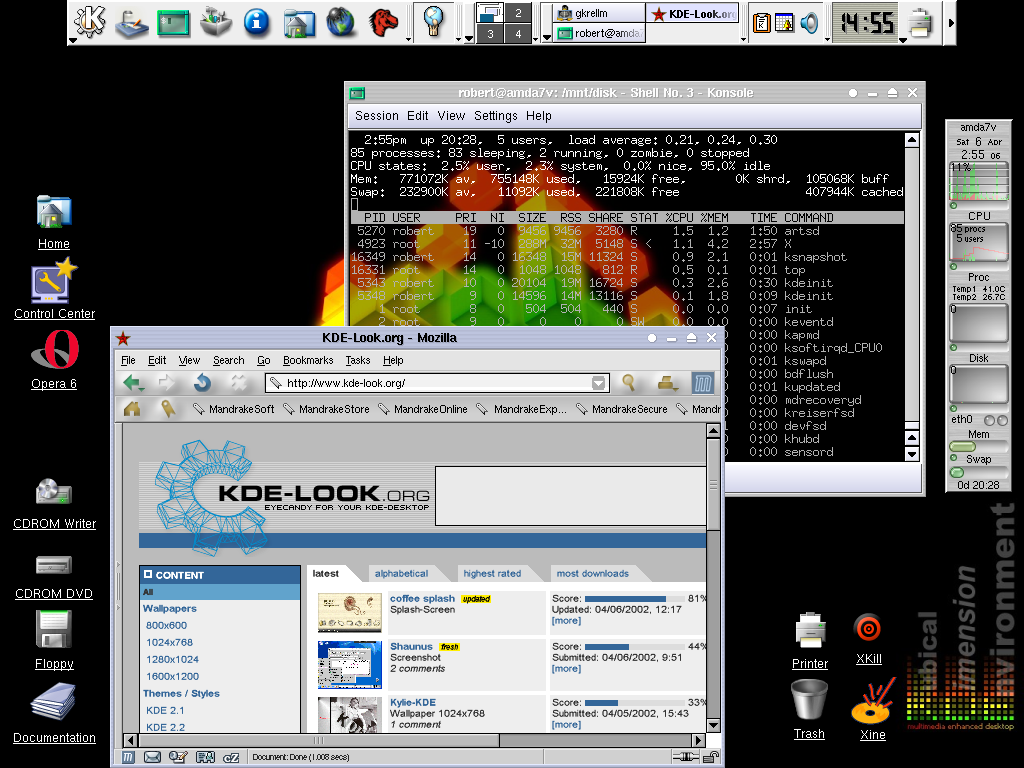Screen dimensions: 1024x768
Task: Open home folder icon in panel
Action: pyautogui.click(x=299, y=22)
